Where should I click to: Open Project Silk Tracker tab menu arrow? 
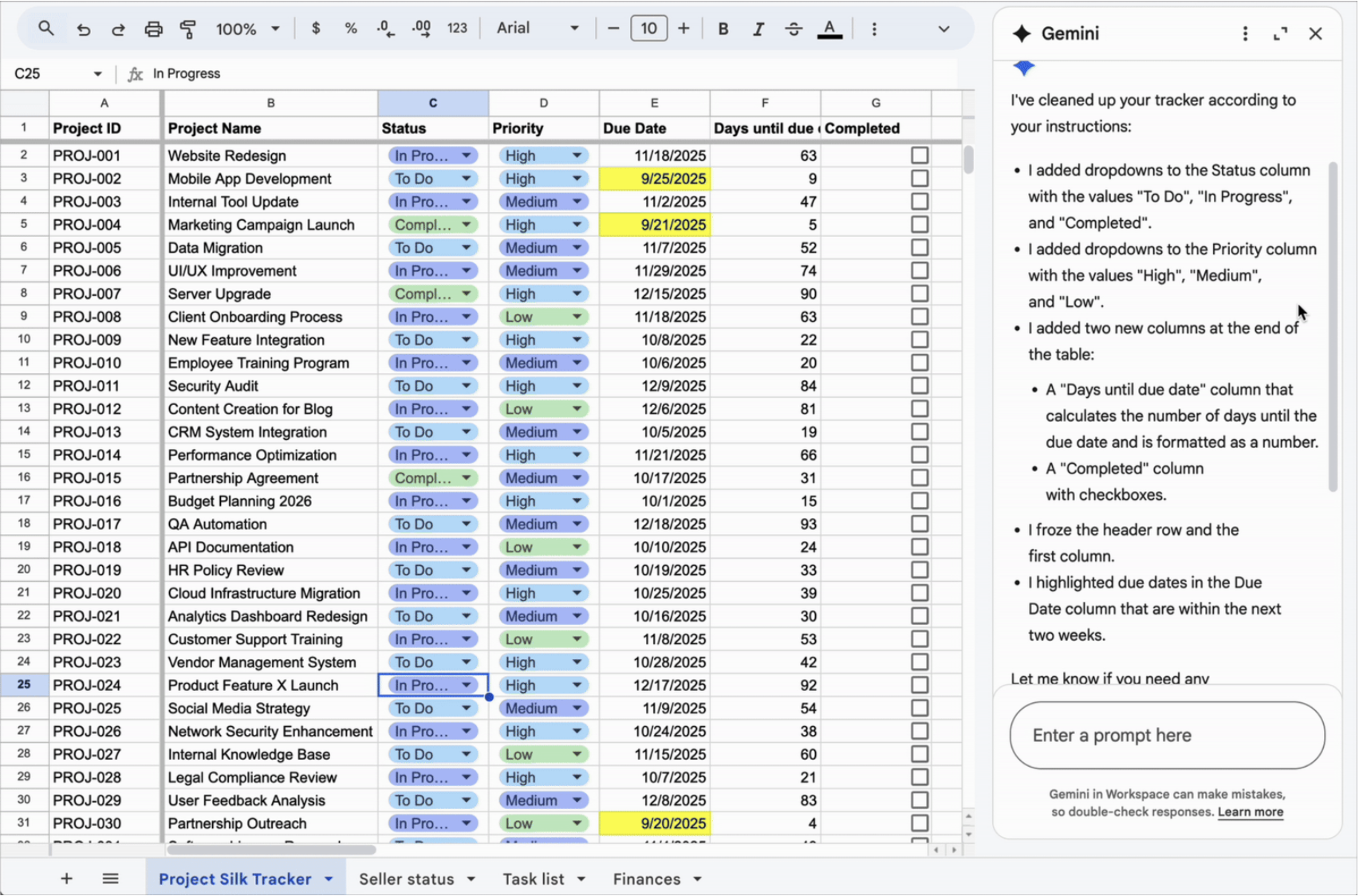(329, 878)
